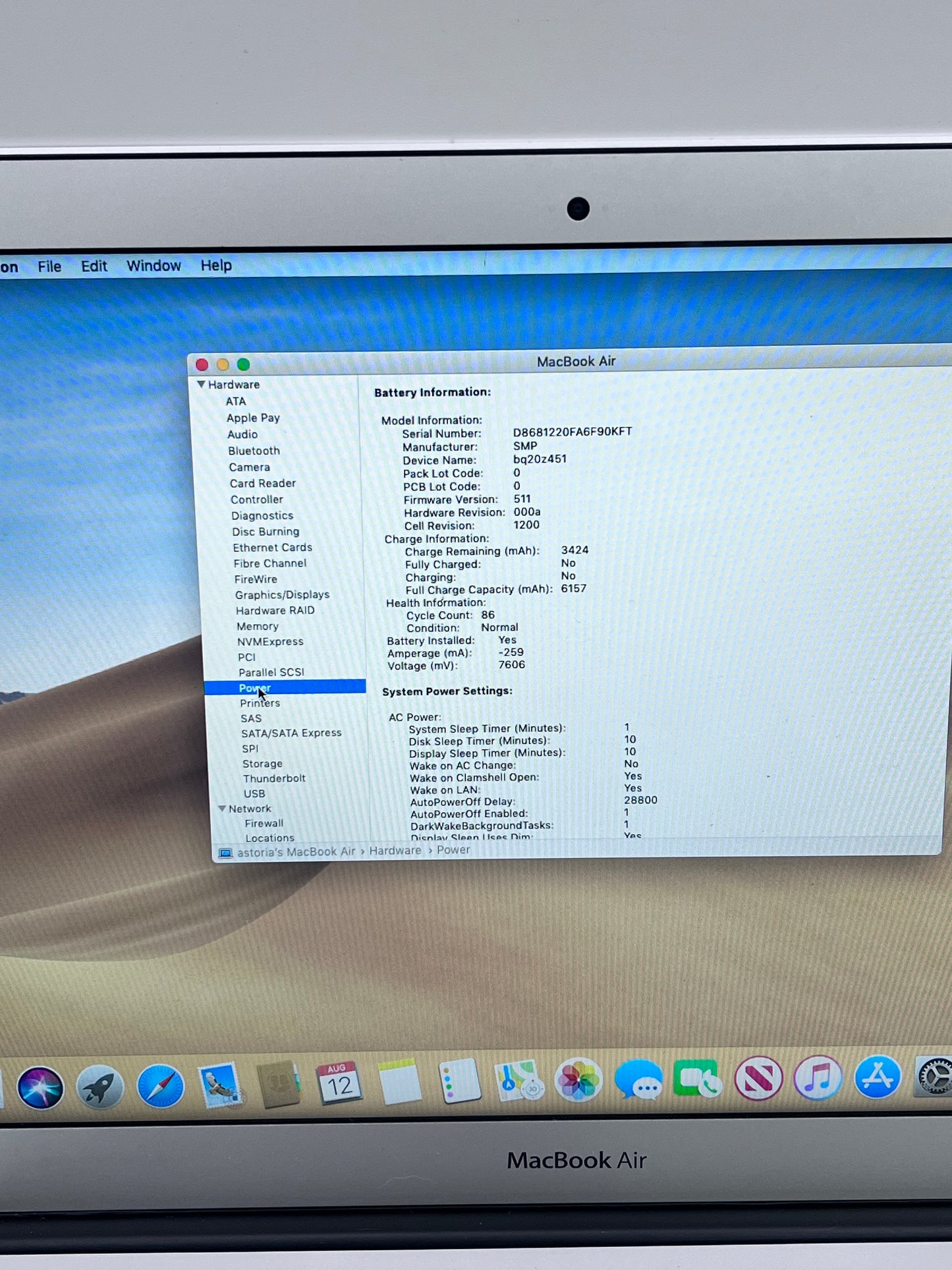952x1270 pixels.
Task: Open Messages speech bubble icon
Action: click(x=638, y=1080)
